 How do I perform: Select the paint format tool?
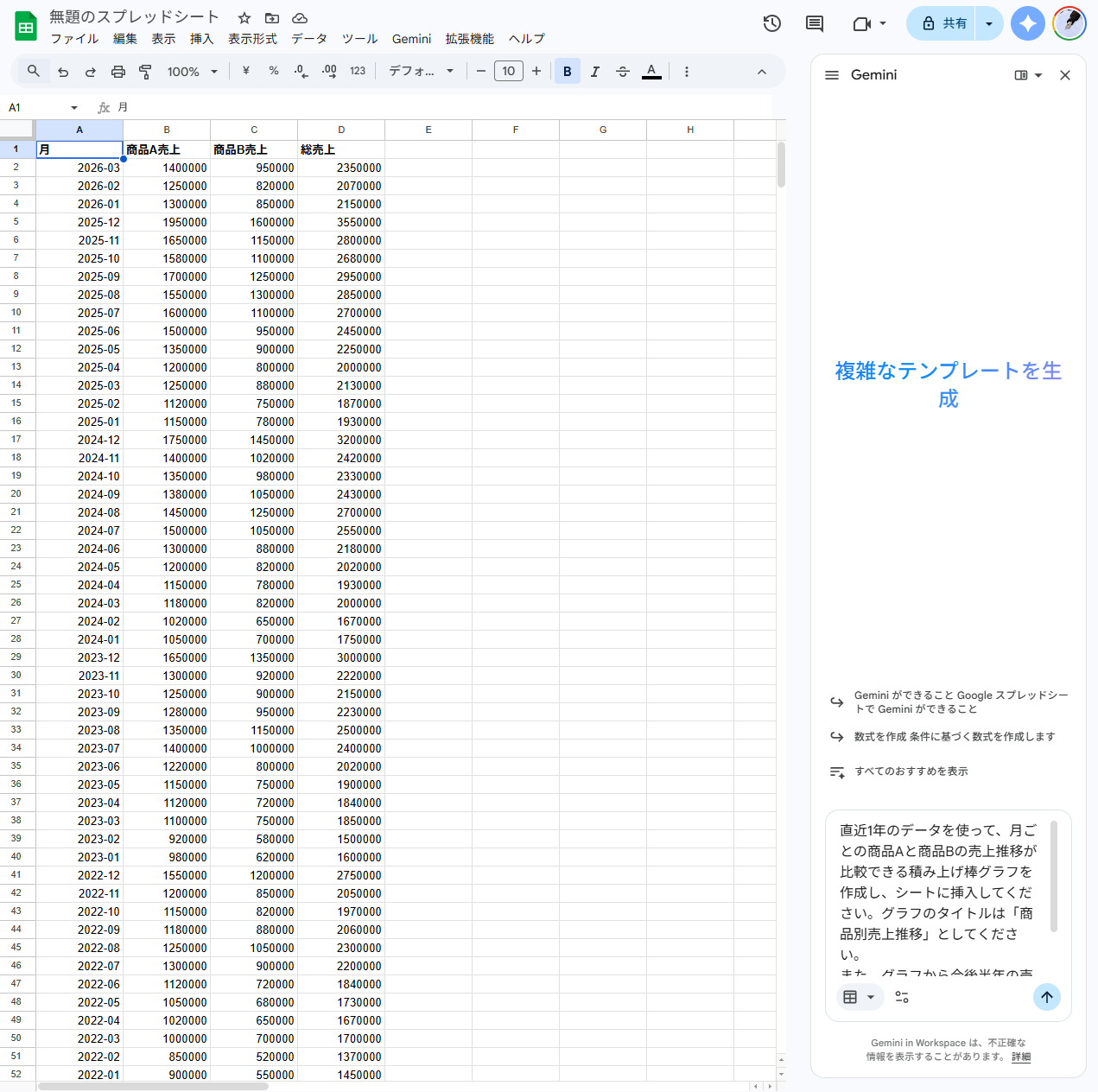pos(145,72)
